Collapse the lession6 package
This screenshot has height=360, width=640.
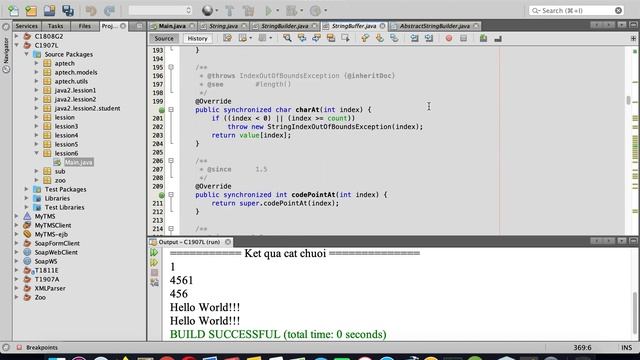tap(36, 153)
